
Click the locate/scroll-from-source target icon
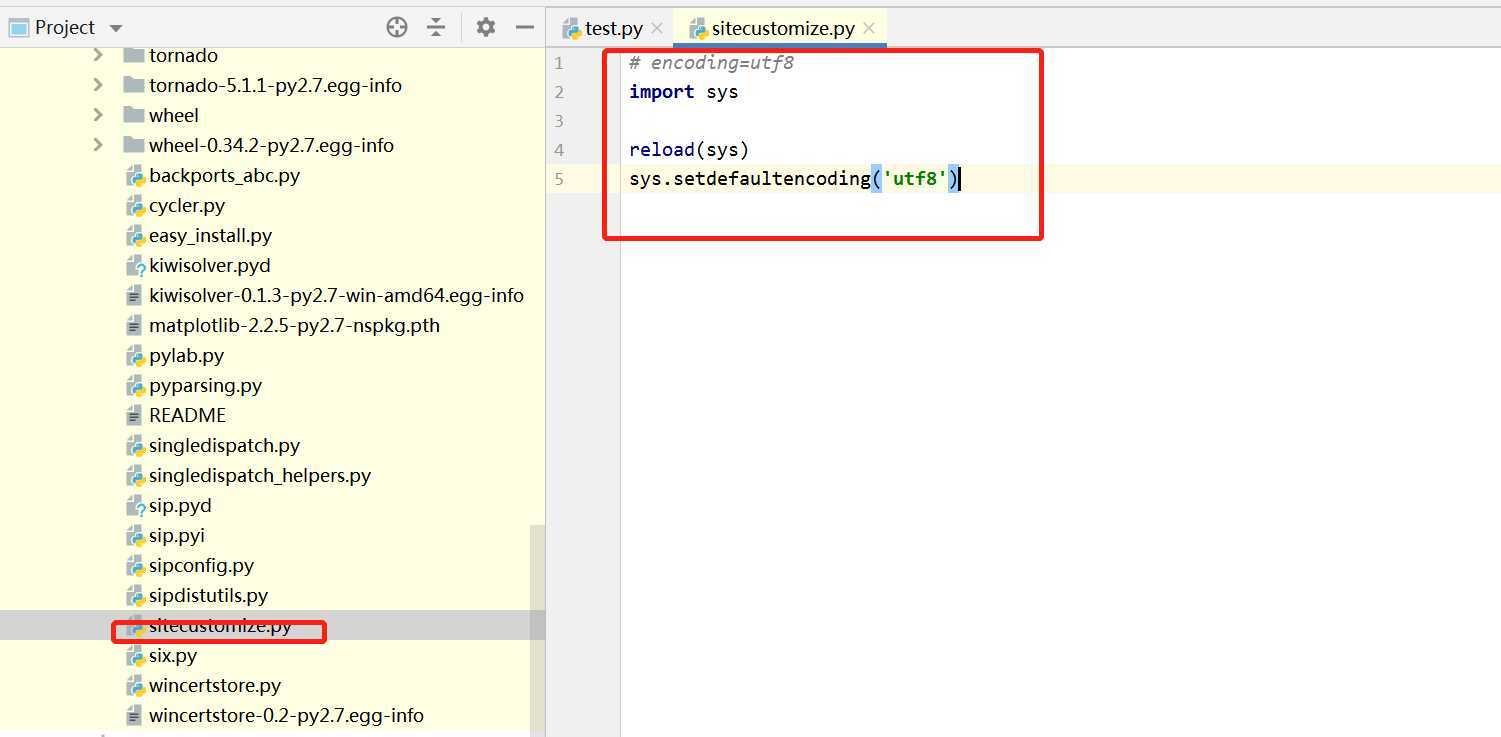click(x=397, y=27)
